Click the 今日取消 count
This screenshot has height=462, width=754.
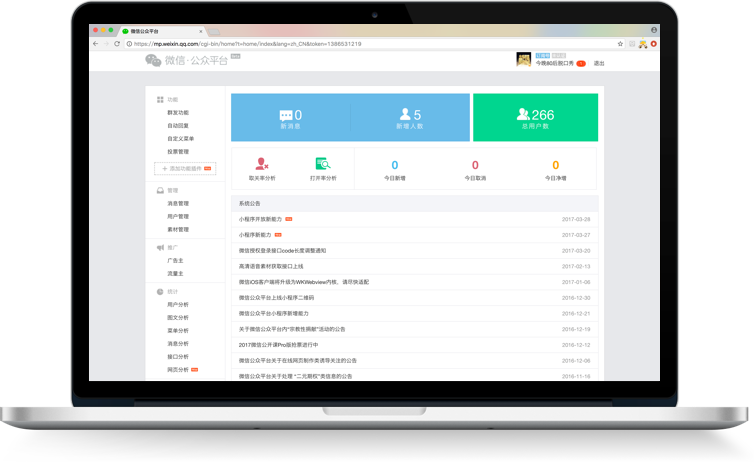coord(475,165)
